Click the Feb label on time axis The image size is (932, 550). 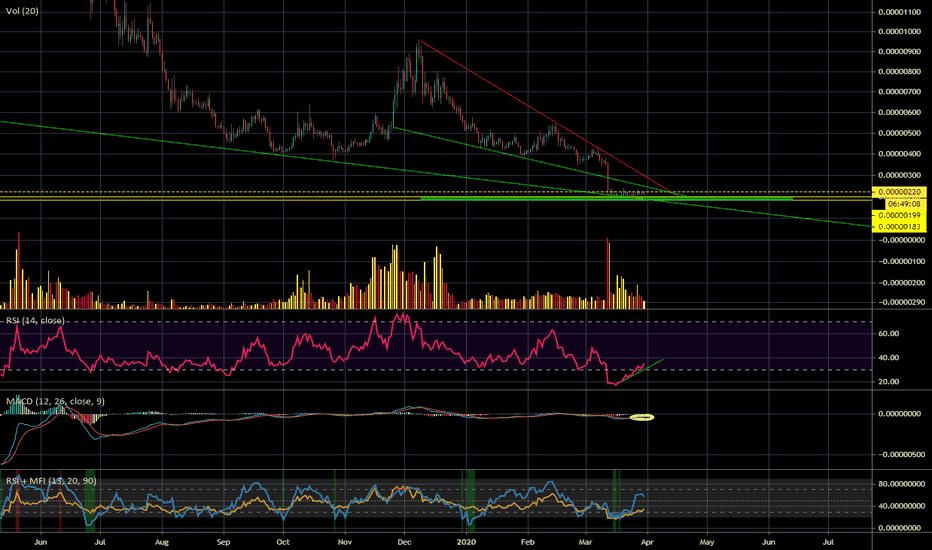coord(527,542)
